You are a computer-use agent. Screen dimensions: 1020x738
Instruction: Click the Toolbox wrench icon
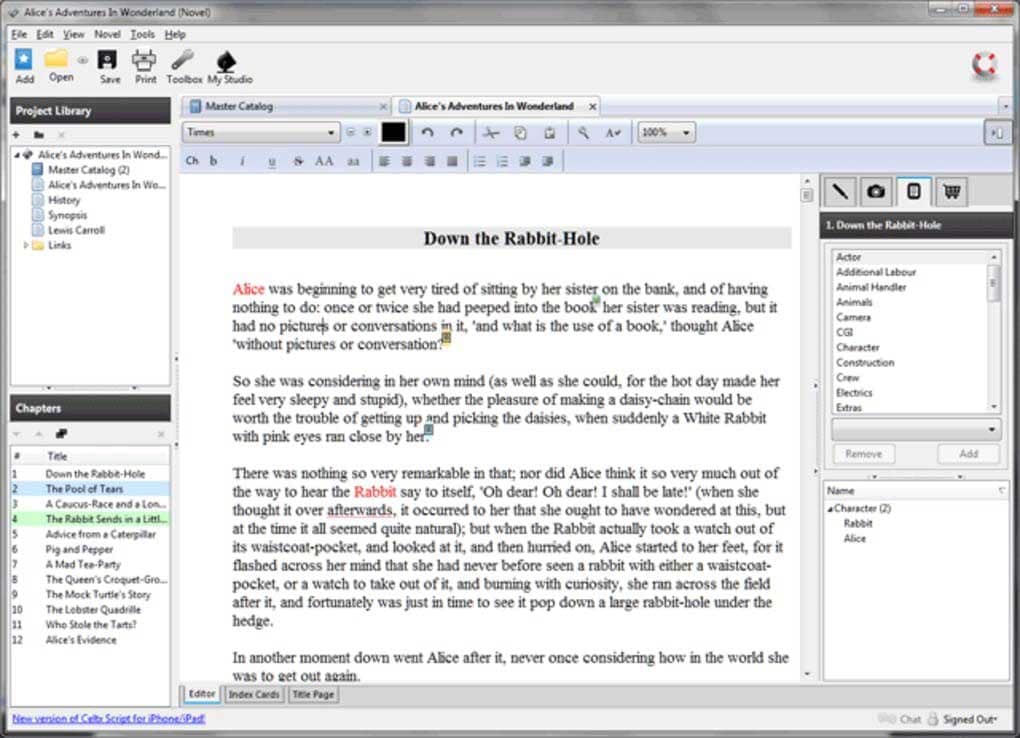pyautogui.click(x=183, y=61)
